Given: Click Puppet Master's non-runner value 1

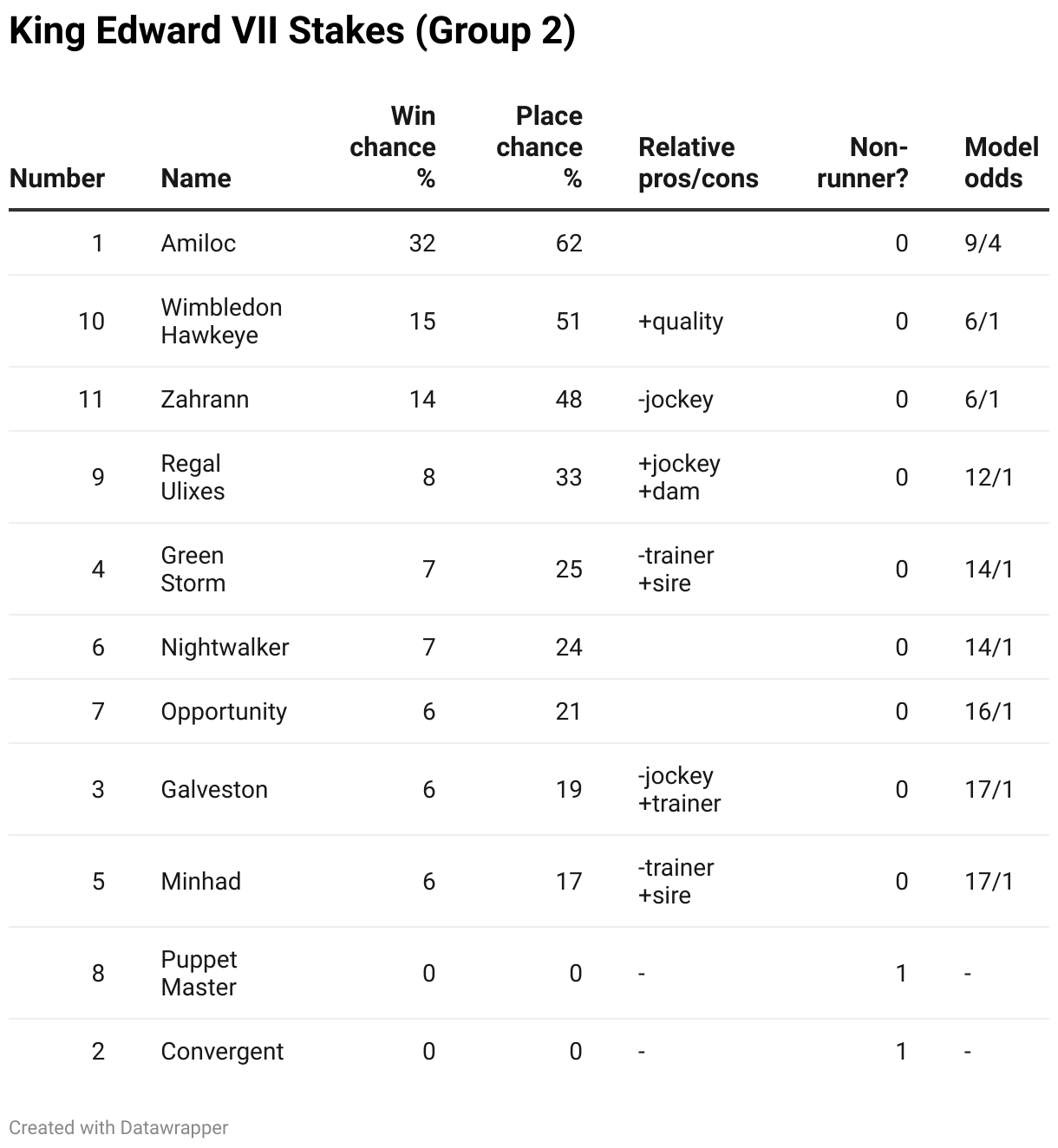Looking at the screenshot, I should pyautogui.click(x=901, y=974).
